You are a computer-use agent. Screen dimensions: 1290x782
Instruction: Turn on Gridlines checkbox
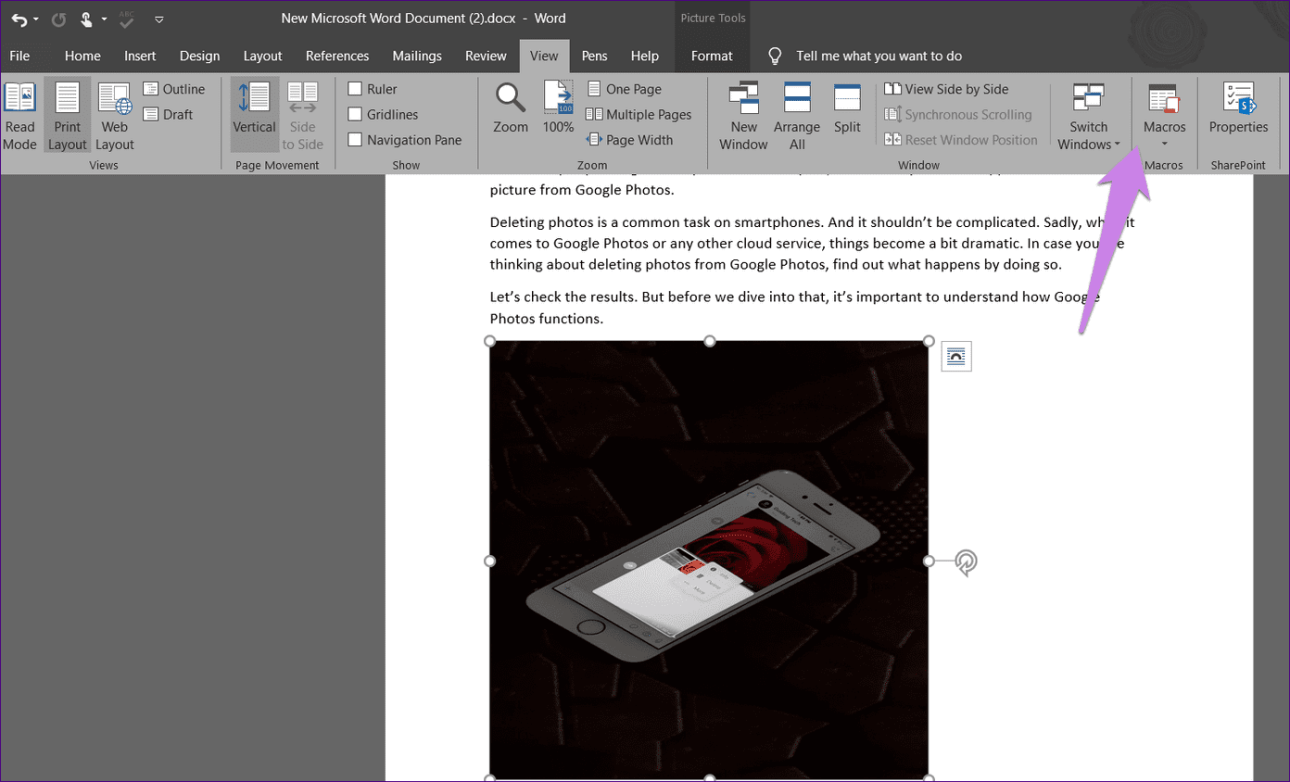(355, 115)
